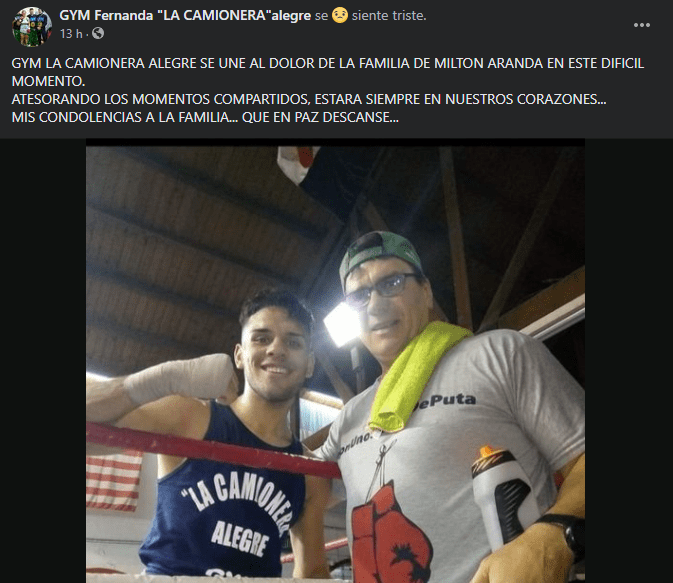Open the GYM Fernanda "LA CAMIONERA"alegre page name

[185, 15]
